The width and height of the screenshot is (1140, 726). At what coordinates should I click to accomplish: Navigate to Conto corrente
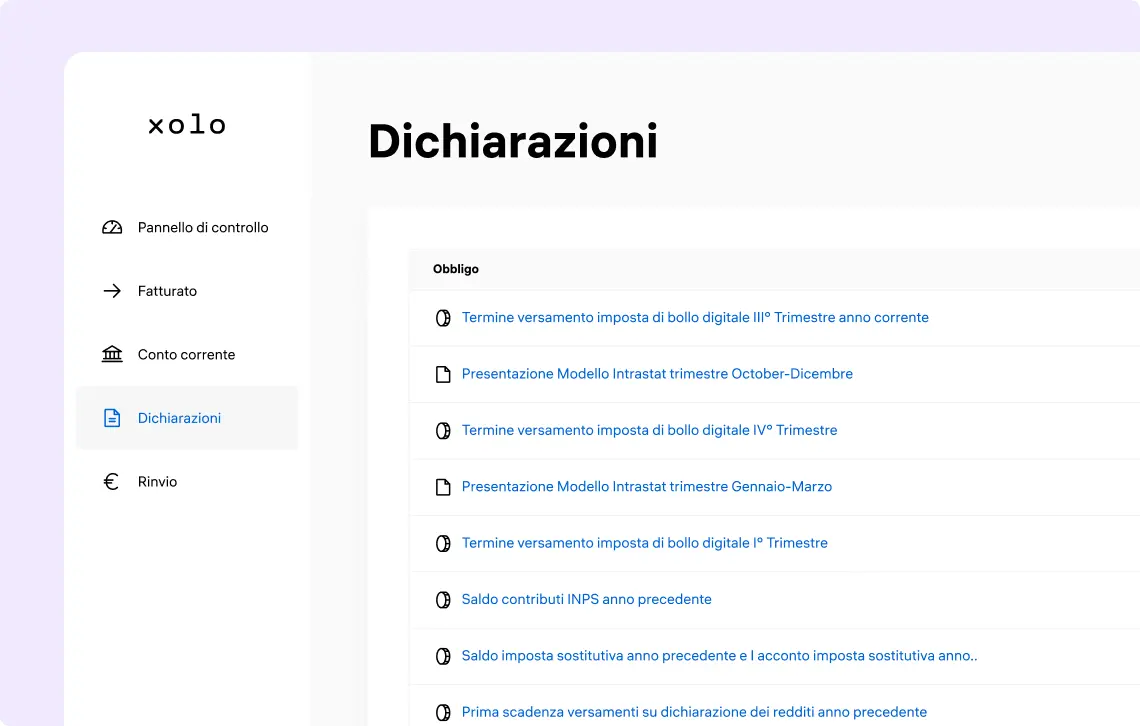[x=186, y=354]
